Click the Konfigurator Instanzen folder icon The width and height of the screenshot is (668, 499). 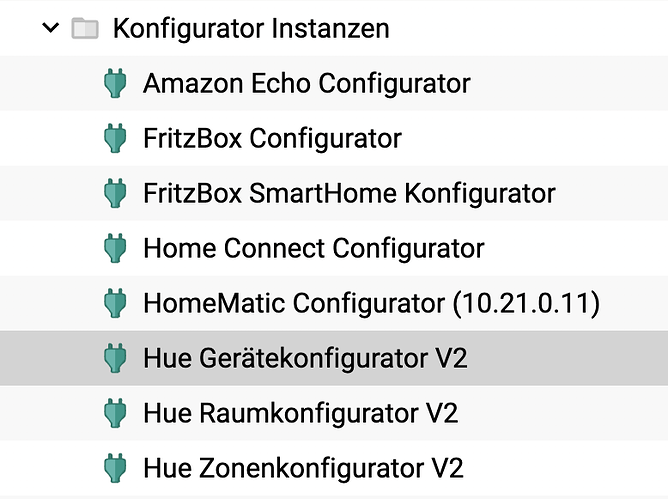coord(85,28)
